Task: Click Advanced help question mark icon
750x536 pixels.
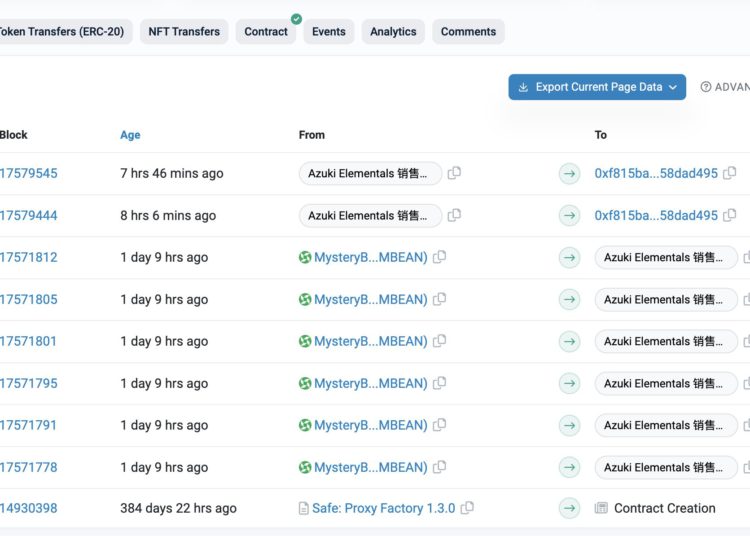Action: 706,87
